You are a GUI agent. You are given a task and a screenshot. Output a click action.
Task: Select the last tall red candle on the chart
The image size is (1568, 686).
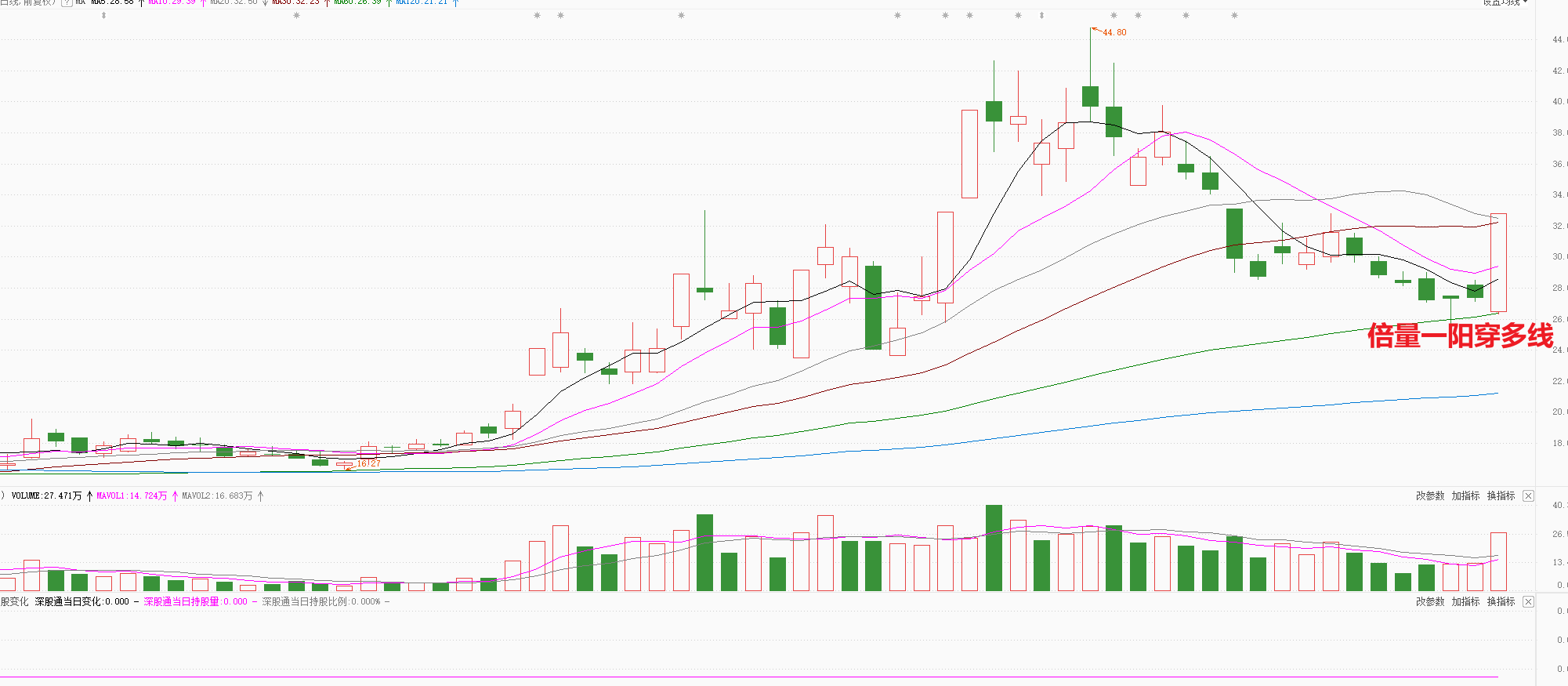pos(1498,263)
